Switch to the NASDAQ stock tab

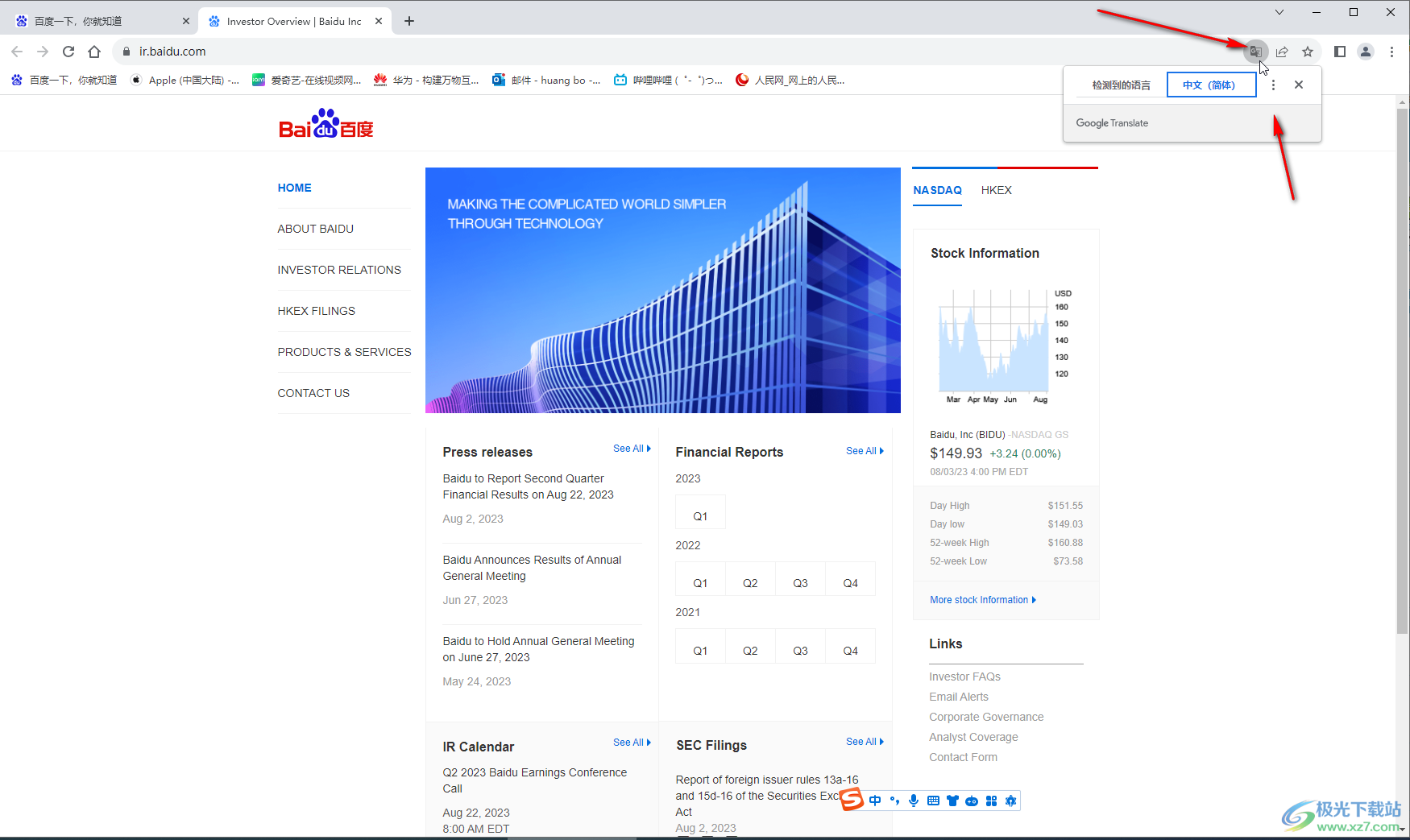[x=937, y=190]
